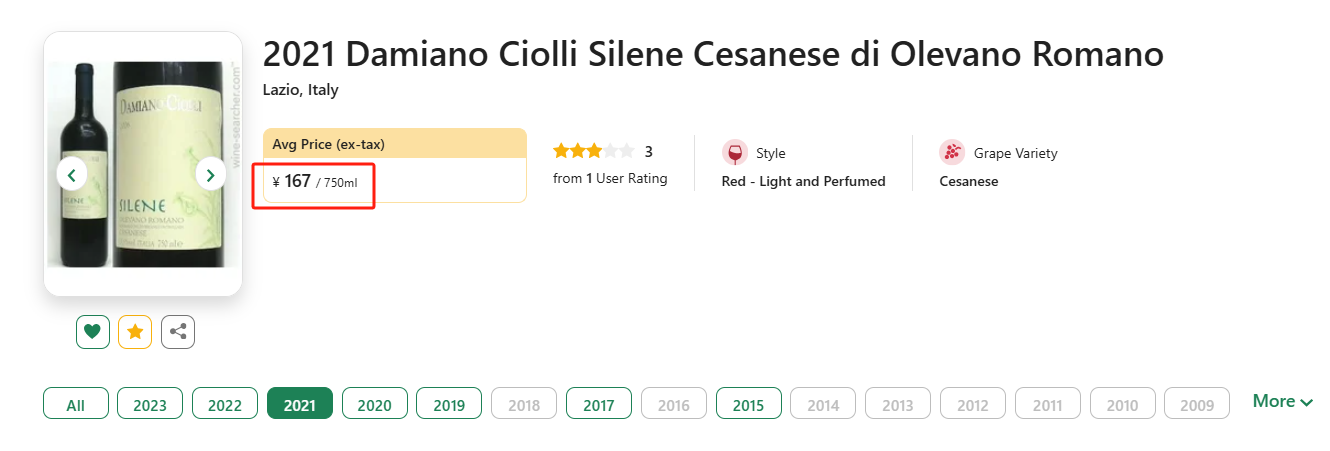Expand the More vintages dropdown
The image size is (1330, 451).
1282,402
